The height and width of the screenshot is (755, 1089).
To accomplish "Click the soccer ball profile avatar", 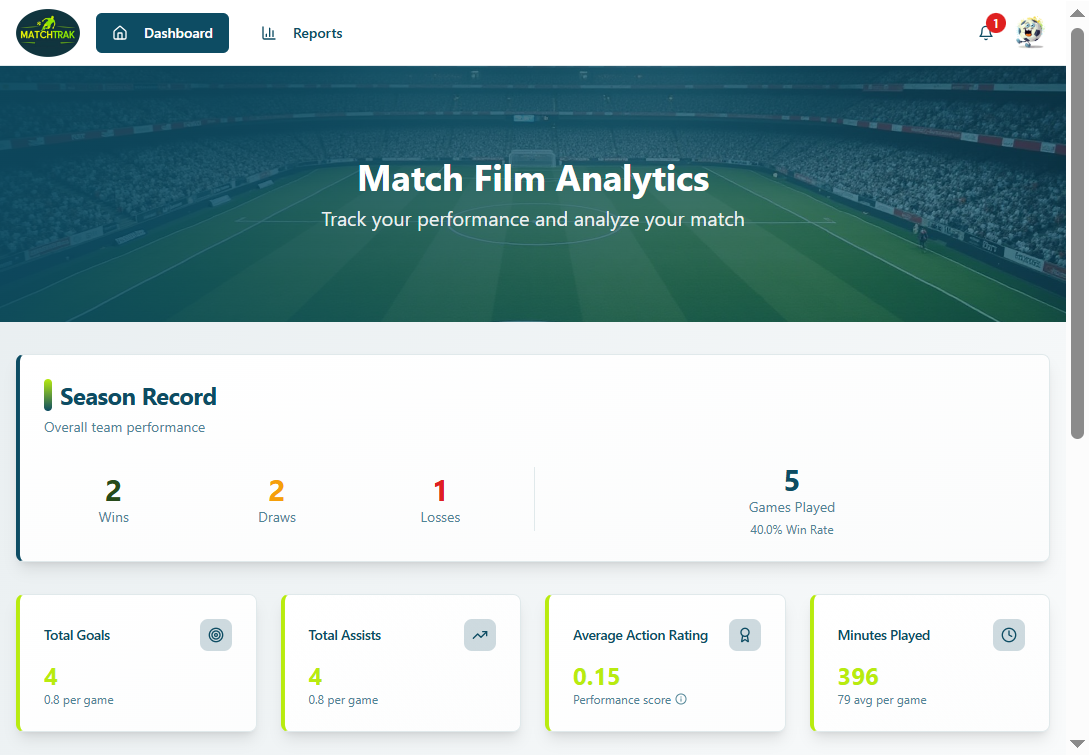I will click(1030, 32).
